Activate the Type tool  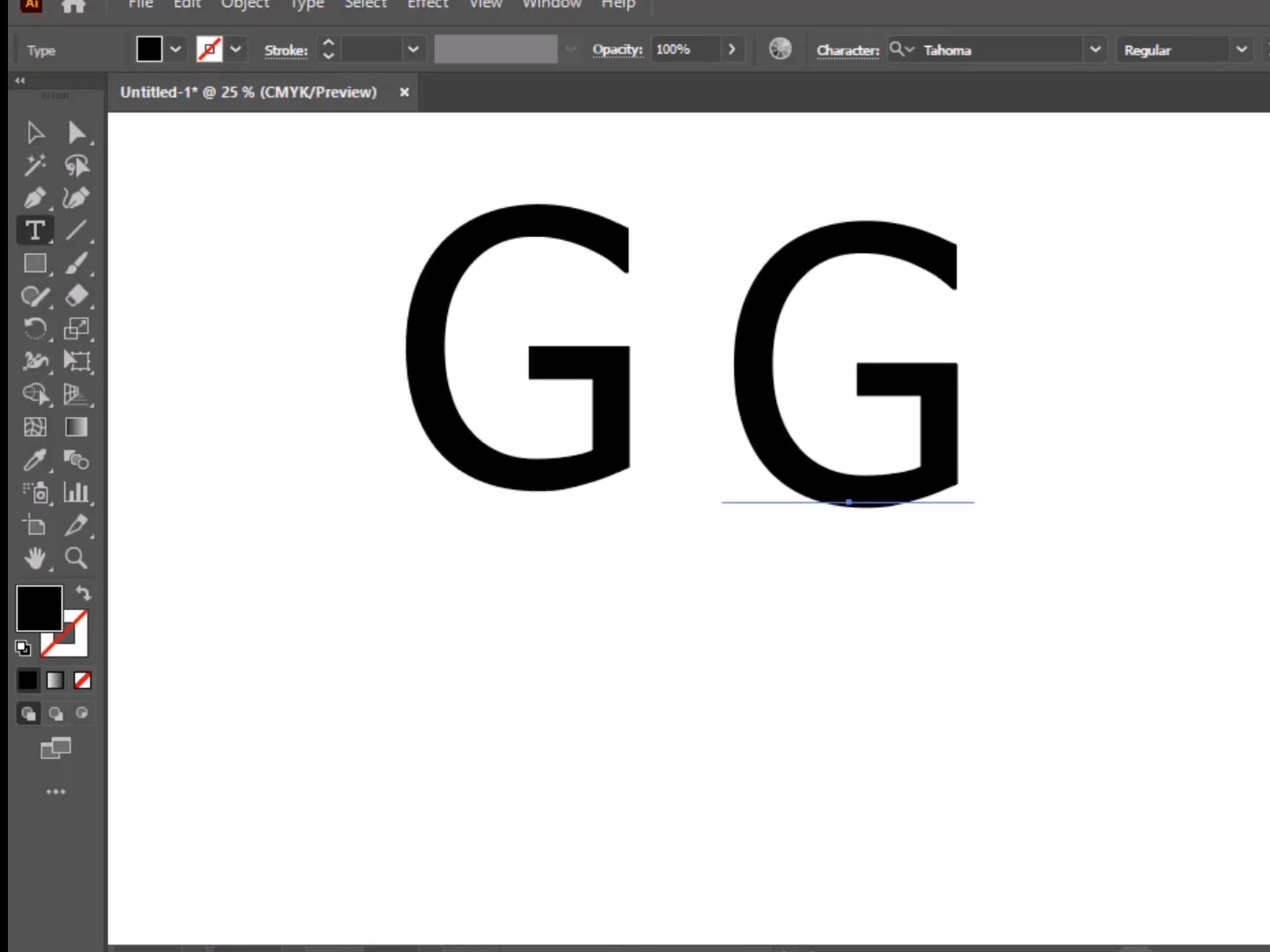coord(35,231)
